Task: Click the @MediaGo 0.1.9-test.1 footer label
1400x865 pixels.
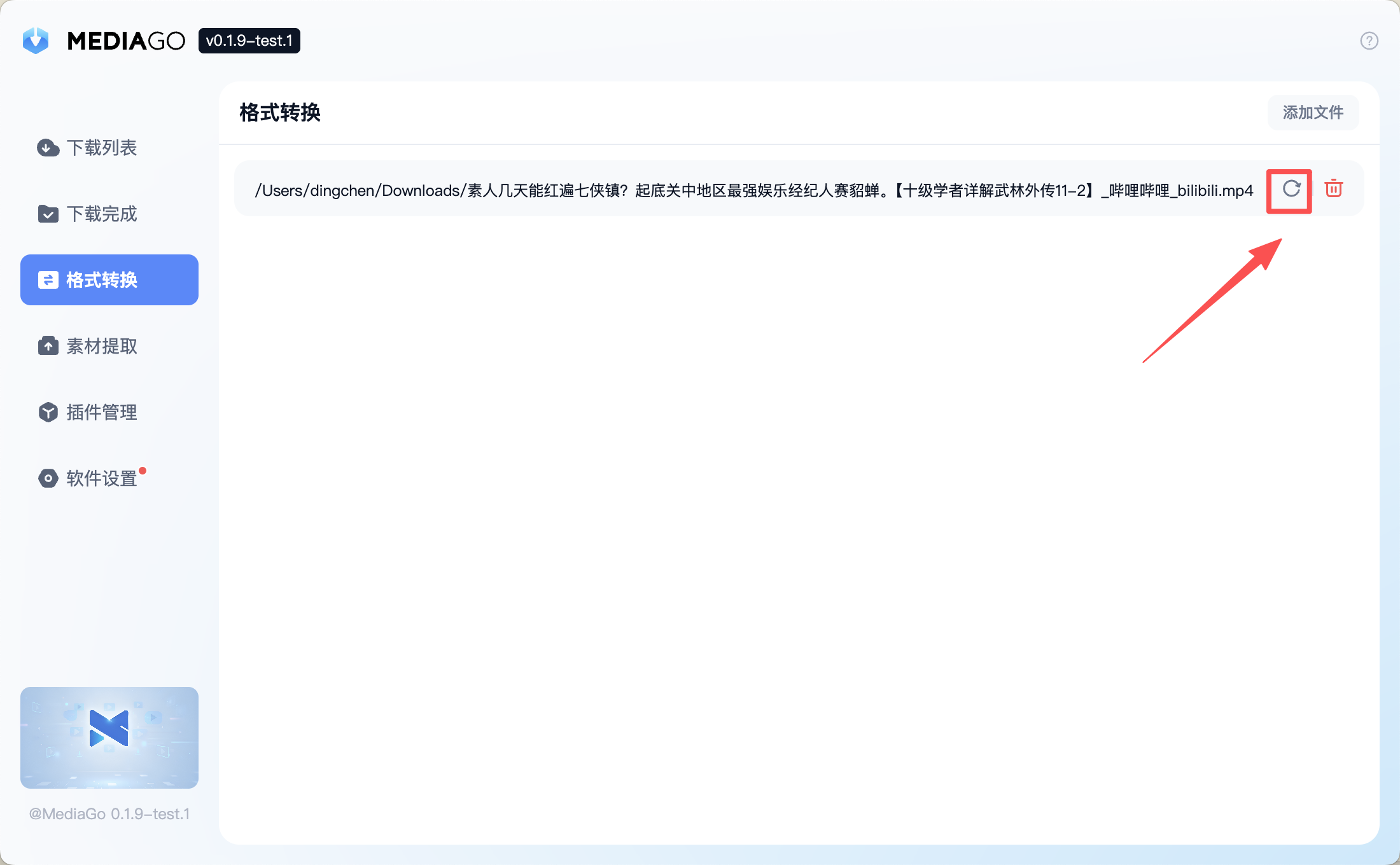Action: tap(109, 813)
